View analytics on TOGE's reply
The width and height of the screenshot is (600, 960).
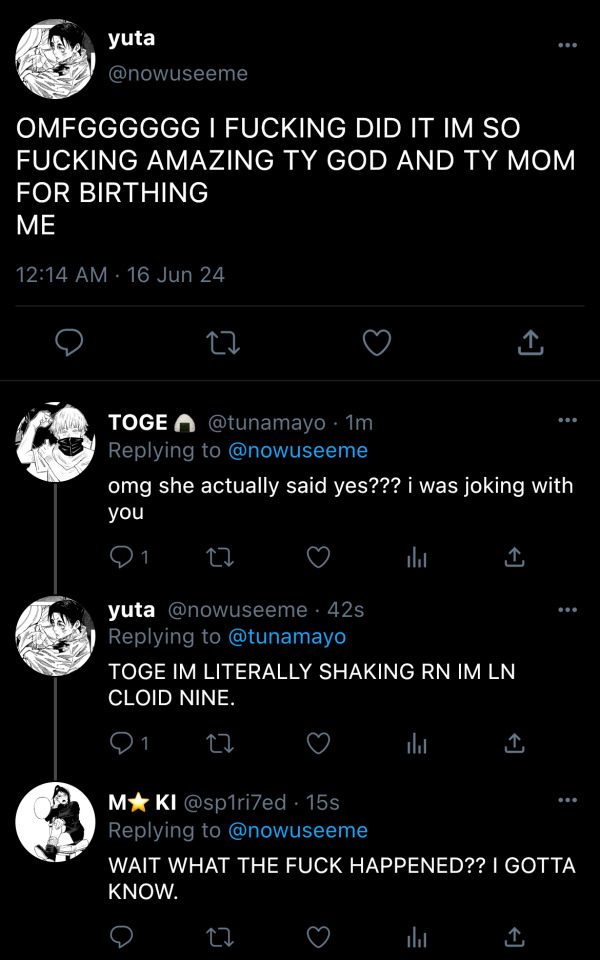coord(416,557)
